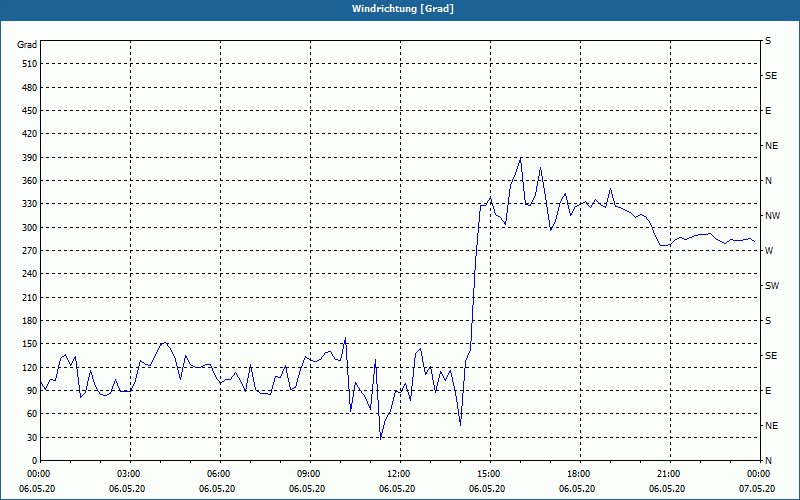Select the 90 y-axis value

click(x=32, y=390)
